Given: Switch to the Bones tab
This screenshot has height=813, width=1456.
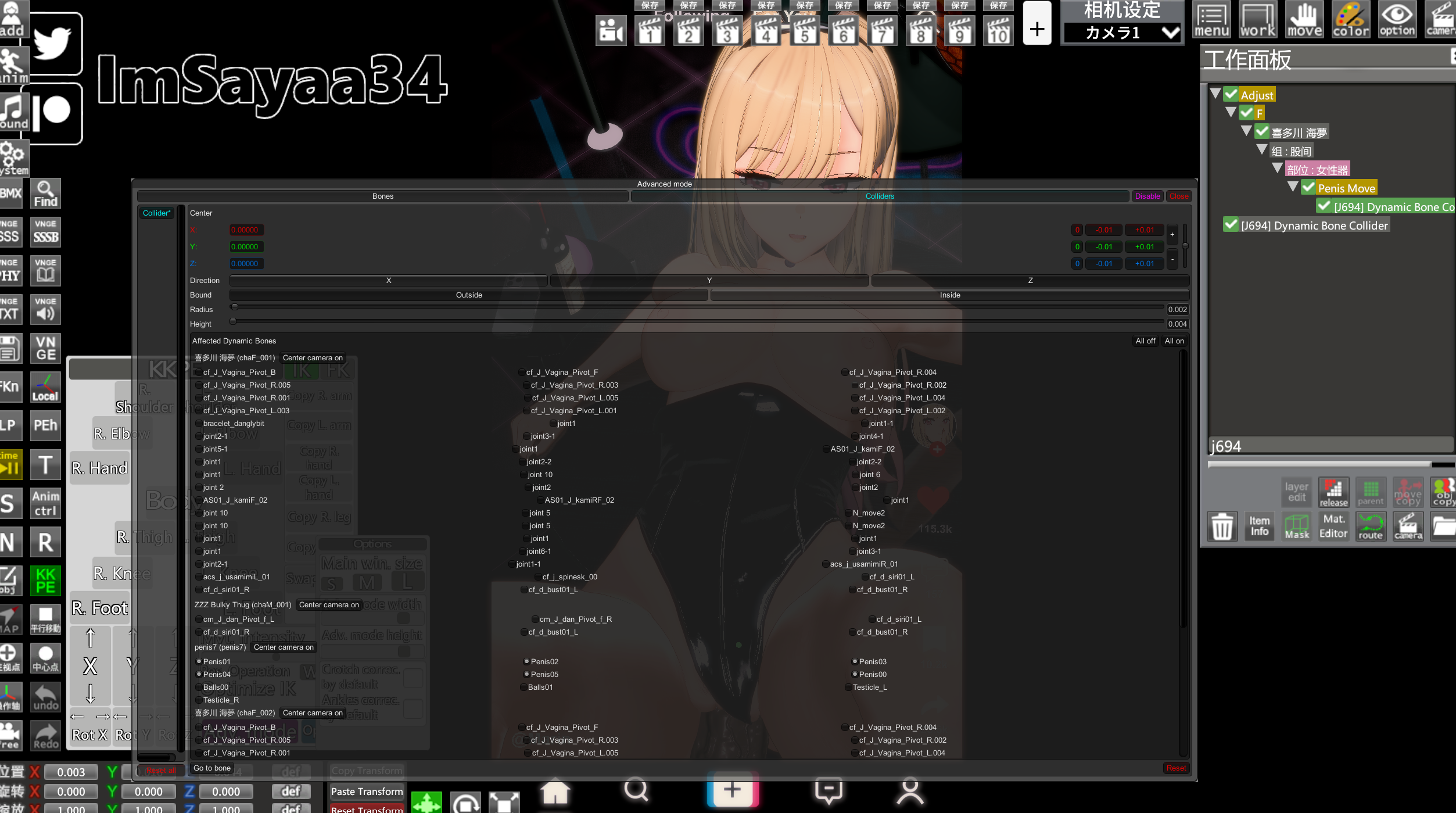Looking at the screenshot, I should (x=382, y=196).
